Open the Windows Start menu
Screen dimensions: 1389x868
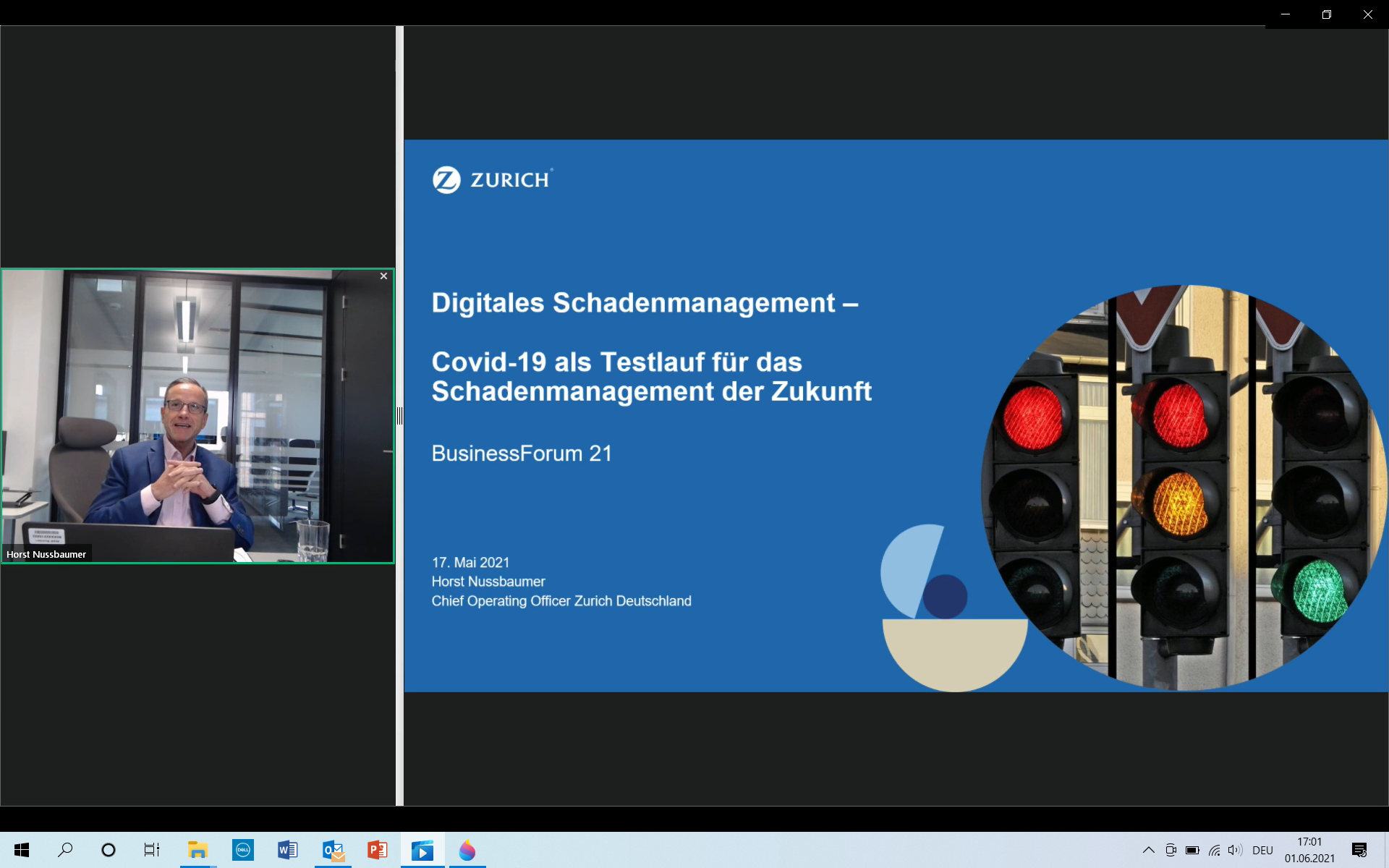pos(22,850)
